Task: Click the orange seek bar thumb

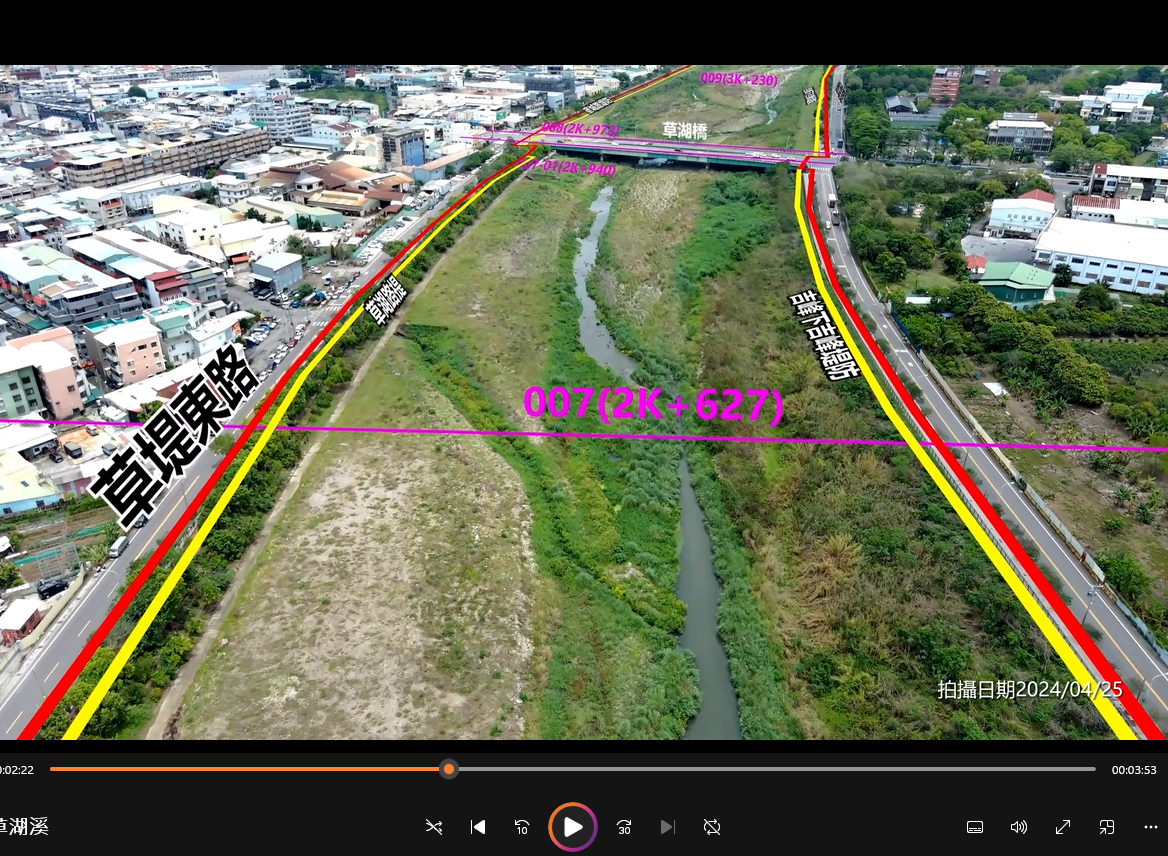Action: coord(449,769)
